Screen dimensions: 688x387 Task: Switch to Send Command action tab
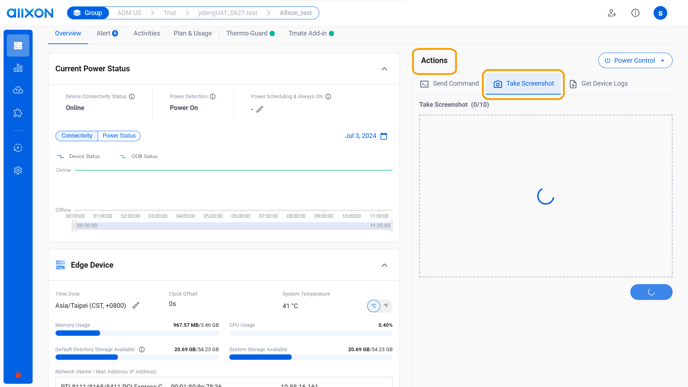pos(450,83)
